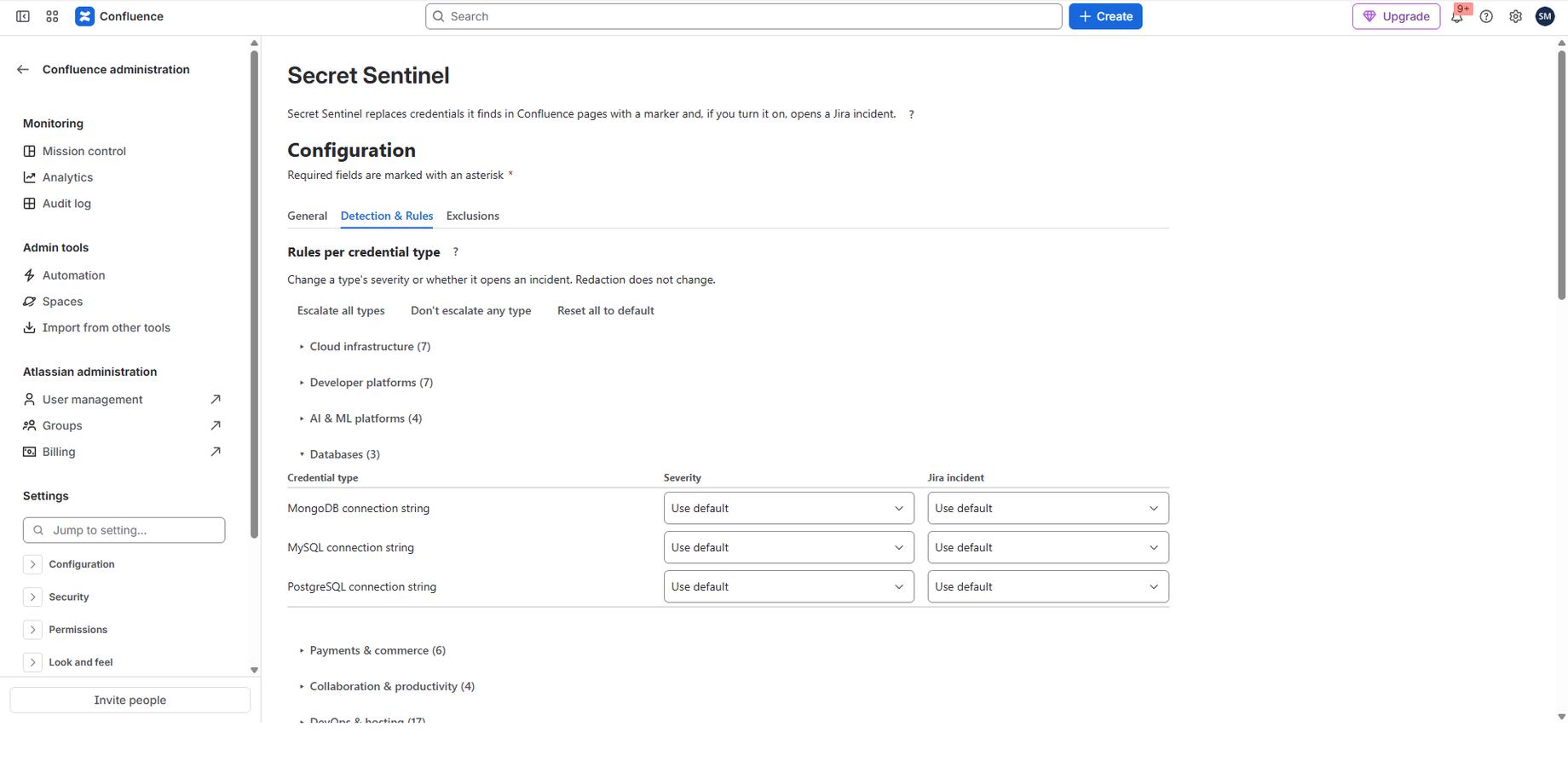This screenshot has height=767, width=1568.
Task: Open Severity dropdown for PostgreSQL connection string
Action: [x=789, y=586]
